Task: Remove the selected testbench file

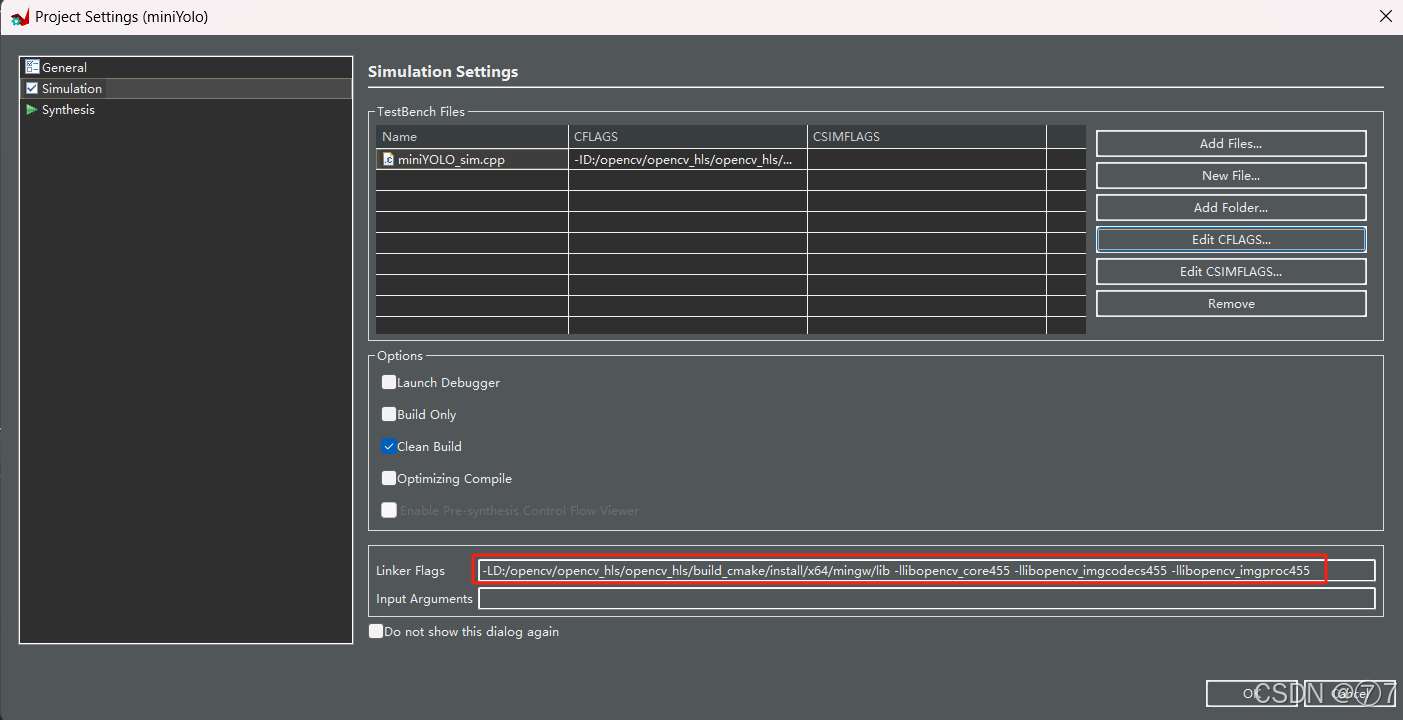Action: pyautogui.click(x=1230, y=303)
